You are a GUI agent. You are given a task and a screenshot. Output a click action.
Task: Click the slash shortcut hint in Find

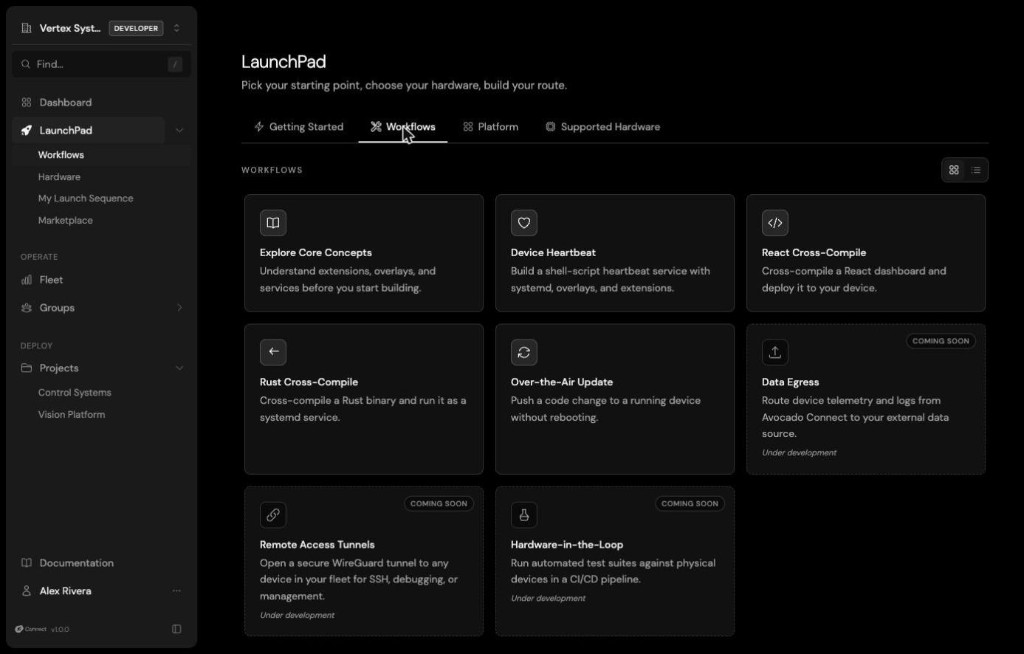point(174,64)
